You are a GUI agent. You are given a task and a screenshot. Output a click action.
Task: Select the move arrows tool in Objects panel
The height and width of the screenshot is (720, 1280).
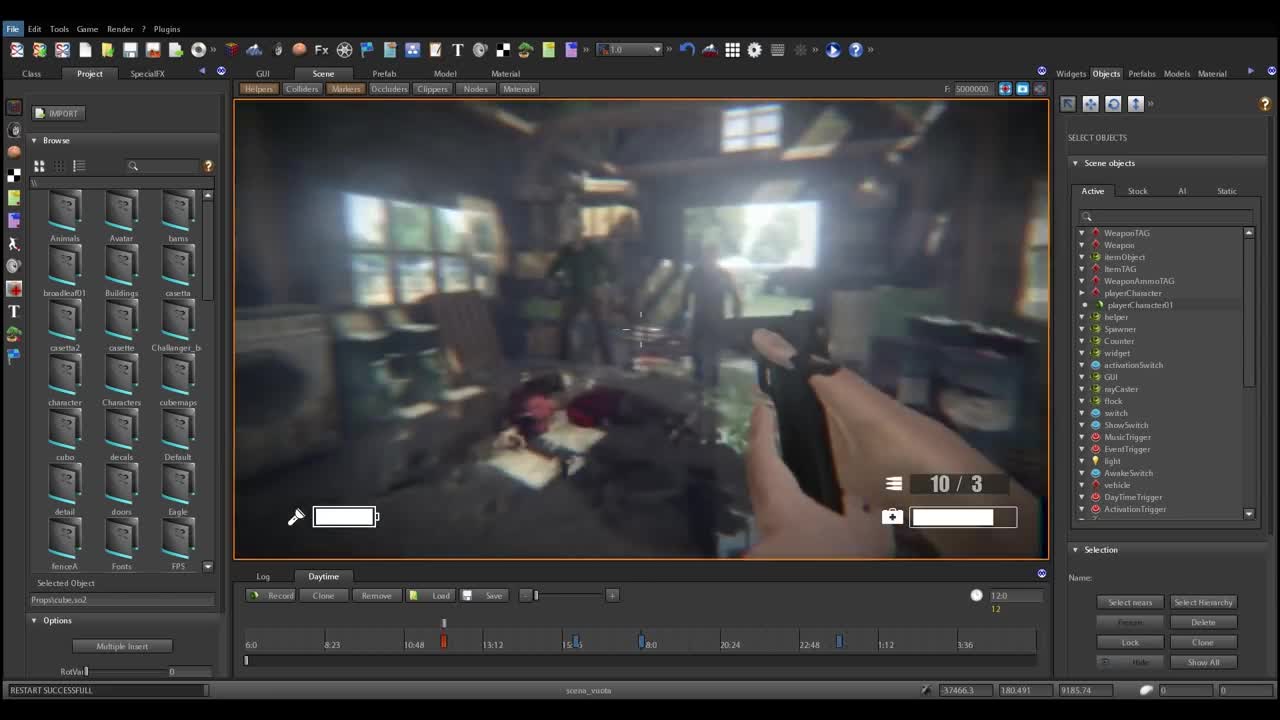[x=1091, y=104]
